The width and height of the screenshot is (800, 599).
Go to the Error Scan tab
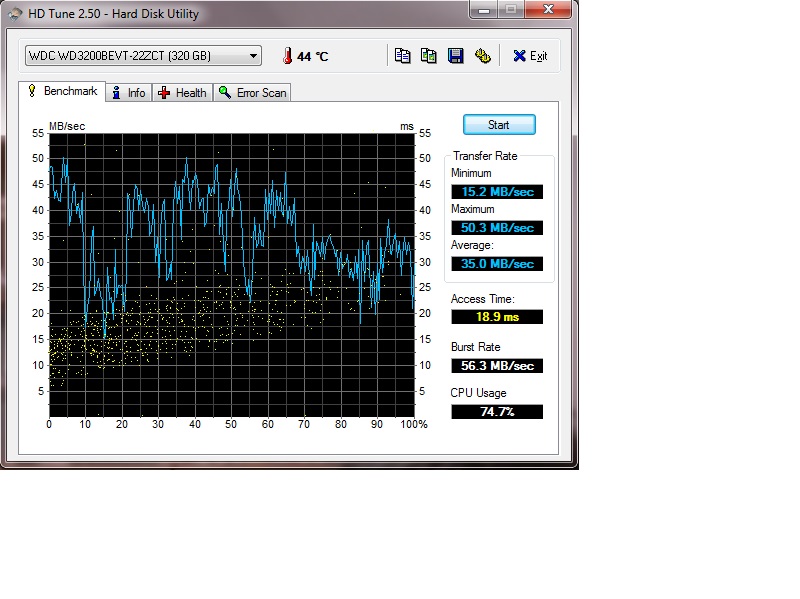pyautogui.click(x=252, y=93)
